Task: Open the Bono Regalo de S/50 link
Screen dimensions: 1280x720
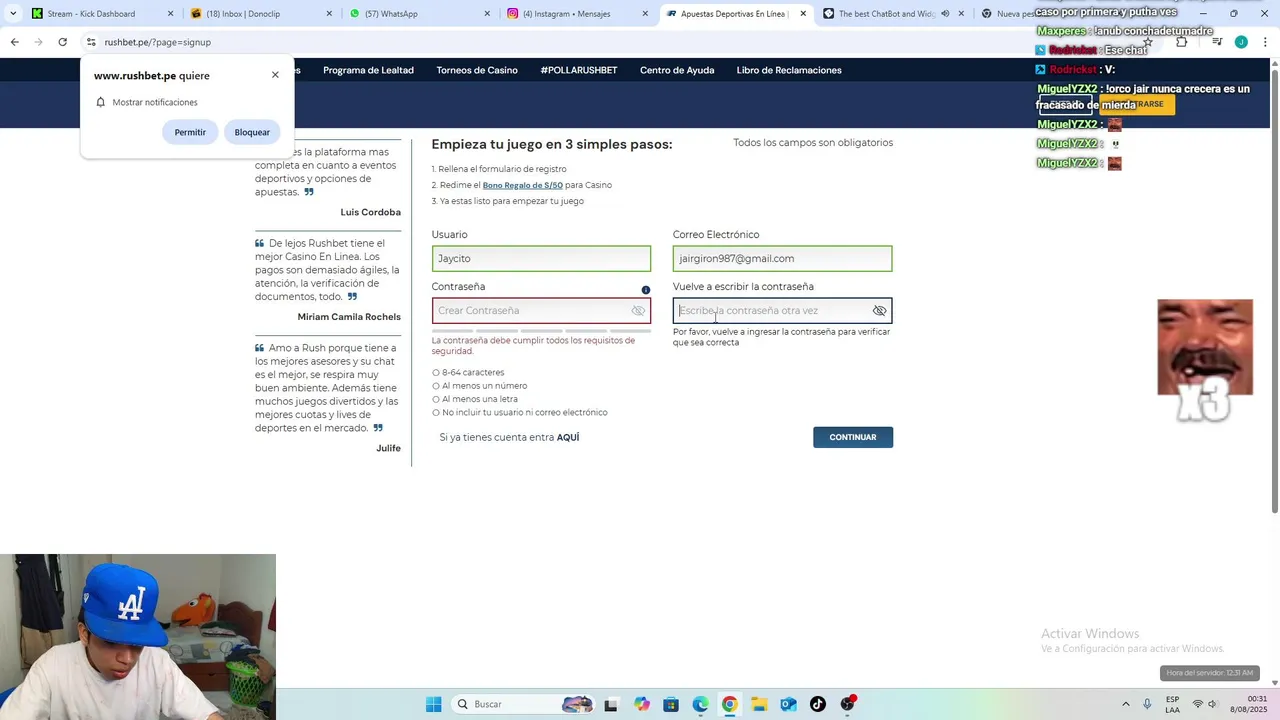Action: (x=522, y=185)
